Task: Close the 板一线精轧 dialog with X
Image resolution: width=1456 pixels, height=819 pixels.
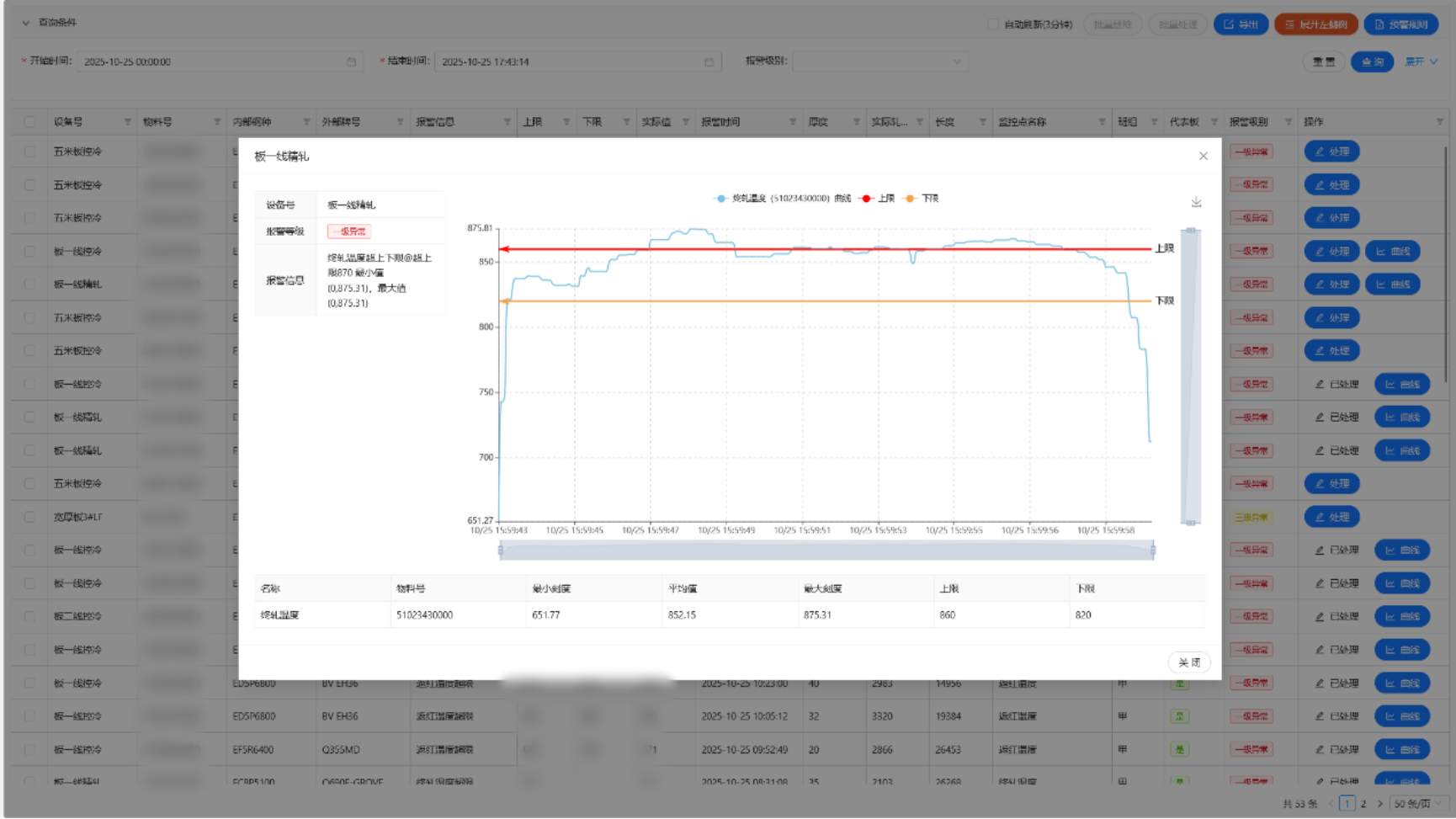Action: [1203, 156]
